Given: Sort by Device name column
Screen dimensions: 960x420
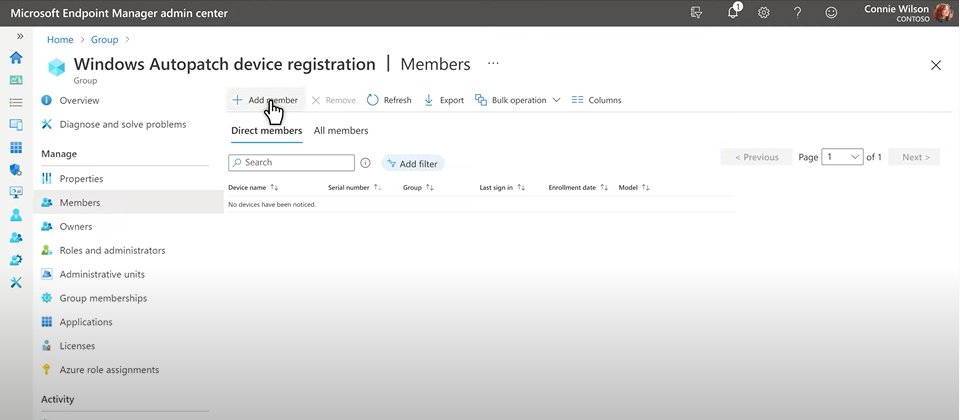Looking at the screenshot, I should tap(253, 187).
